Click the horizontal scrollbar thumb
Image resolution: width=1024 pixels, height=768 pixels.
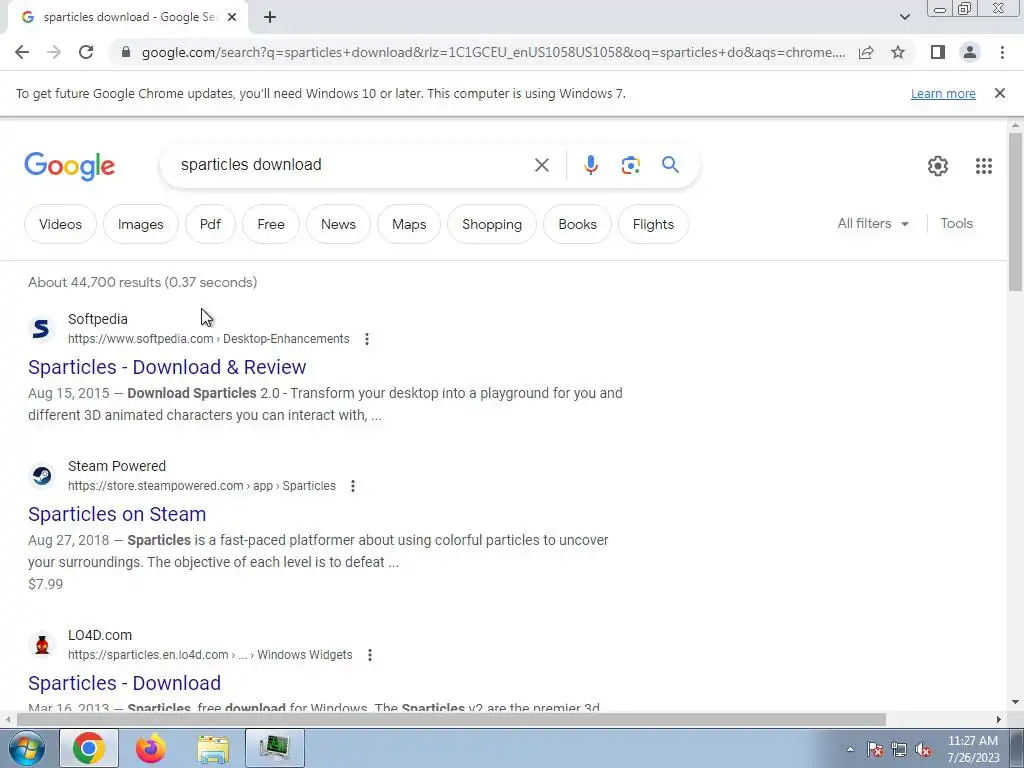coord(451,720)
